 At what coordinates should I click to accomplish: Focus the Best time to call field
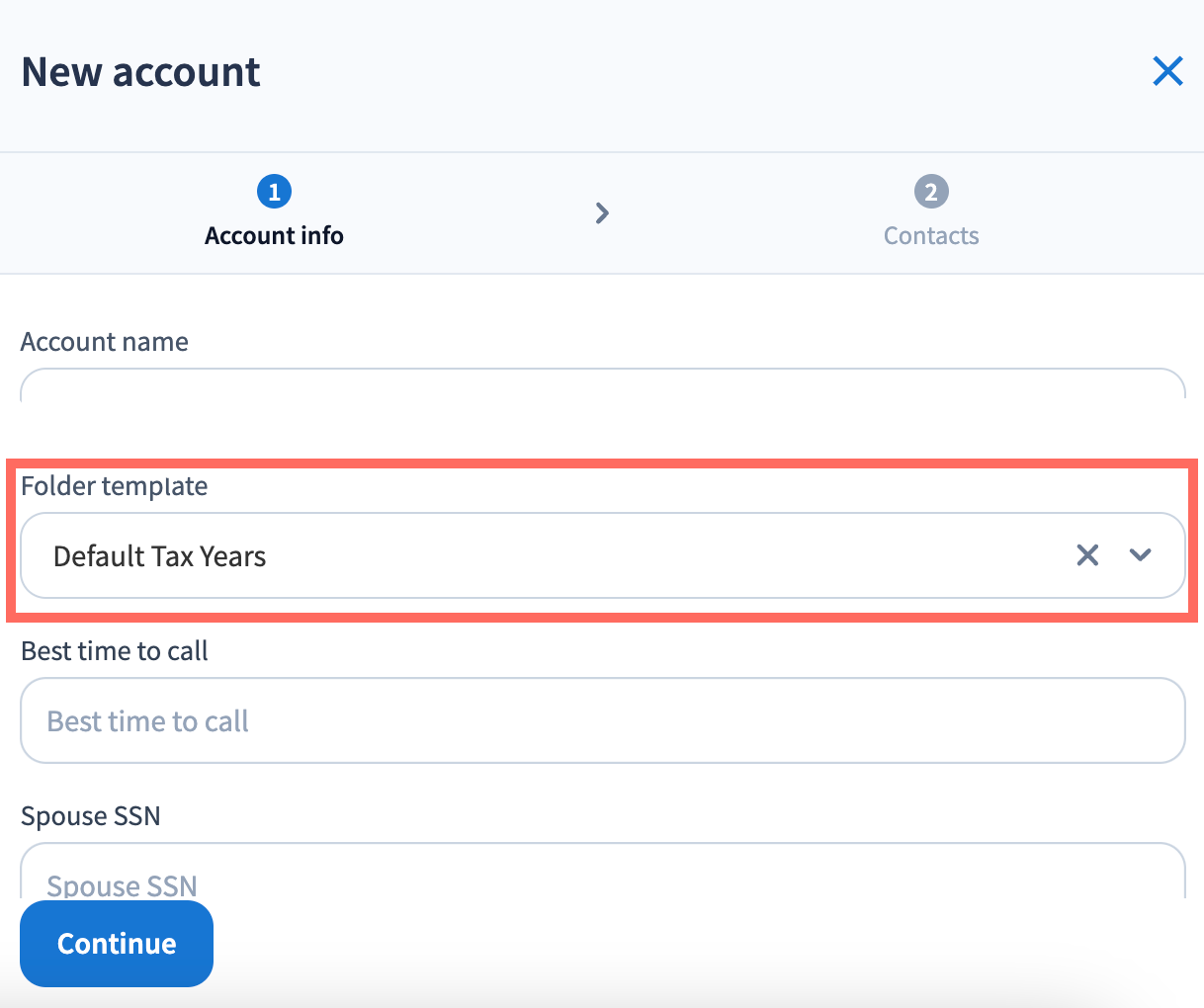tap(602, 720)
